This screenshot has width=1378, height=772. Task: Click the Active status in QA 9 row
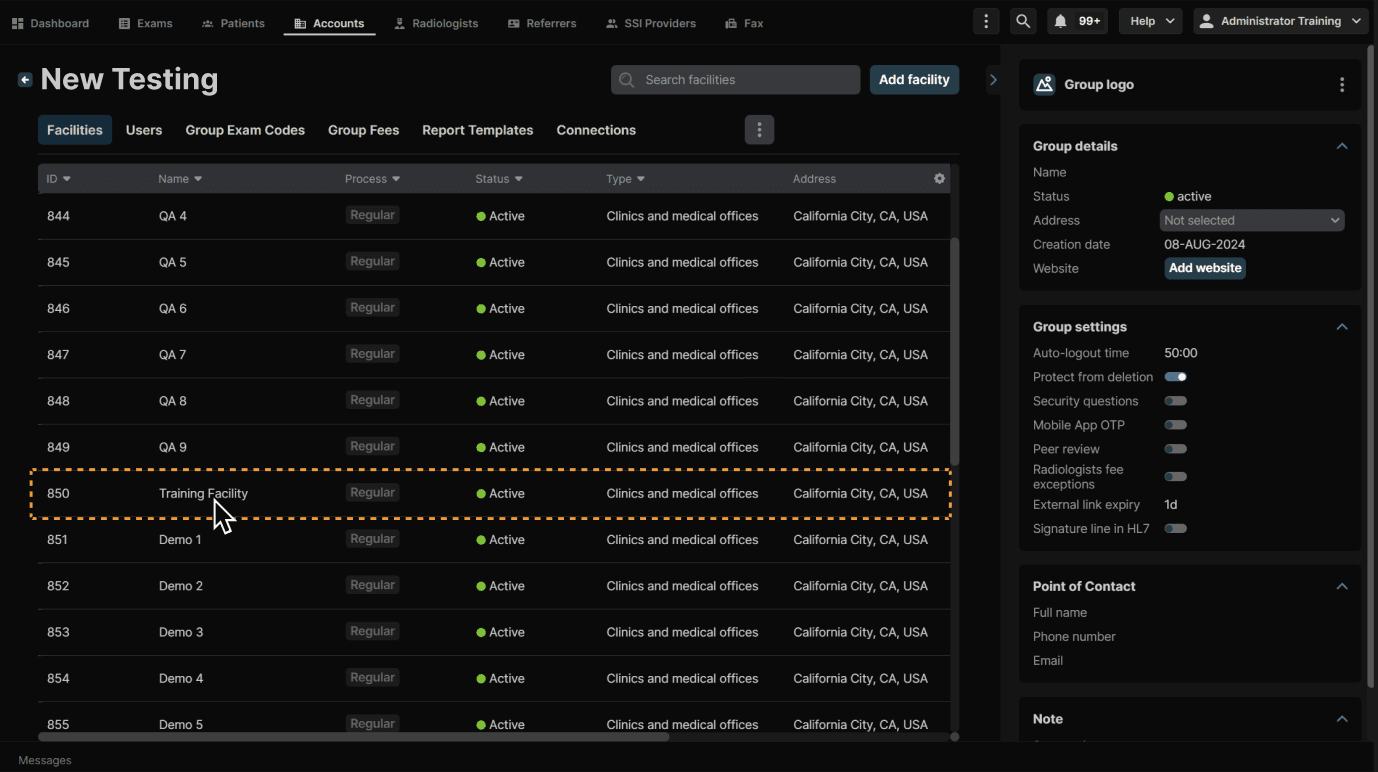coord(500,447)
